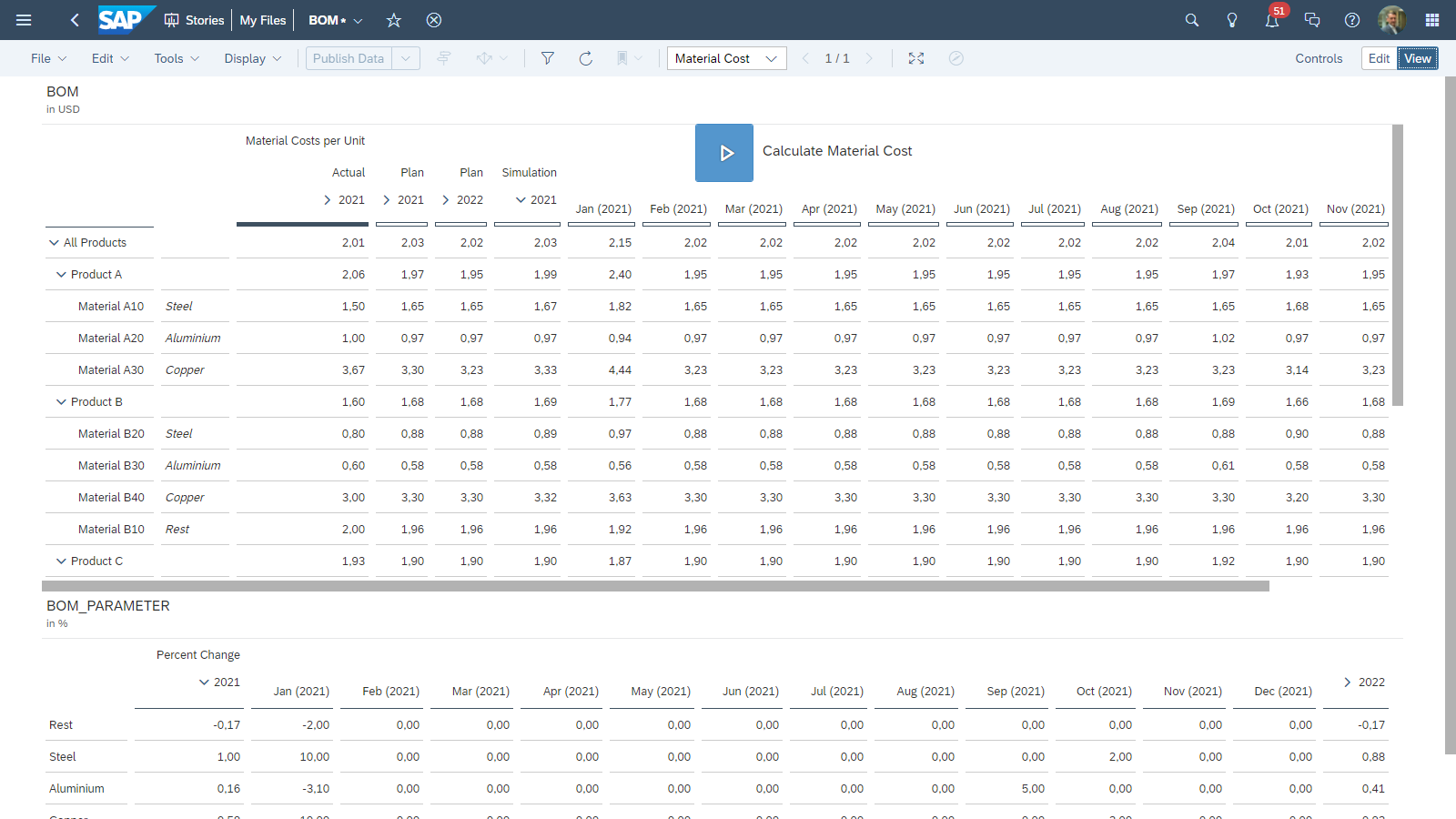Enter fullscreen presentation mode
The height and width of the screenshot is (819, 1456).
(916, 58)
